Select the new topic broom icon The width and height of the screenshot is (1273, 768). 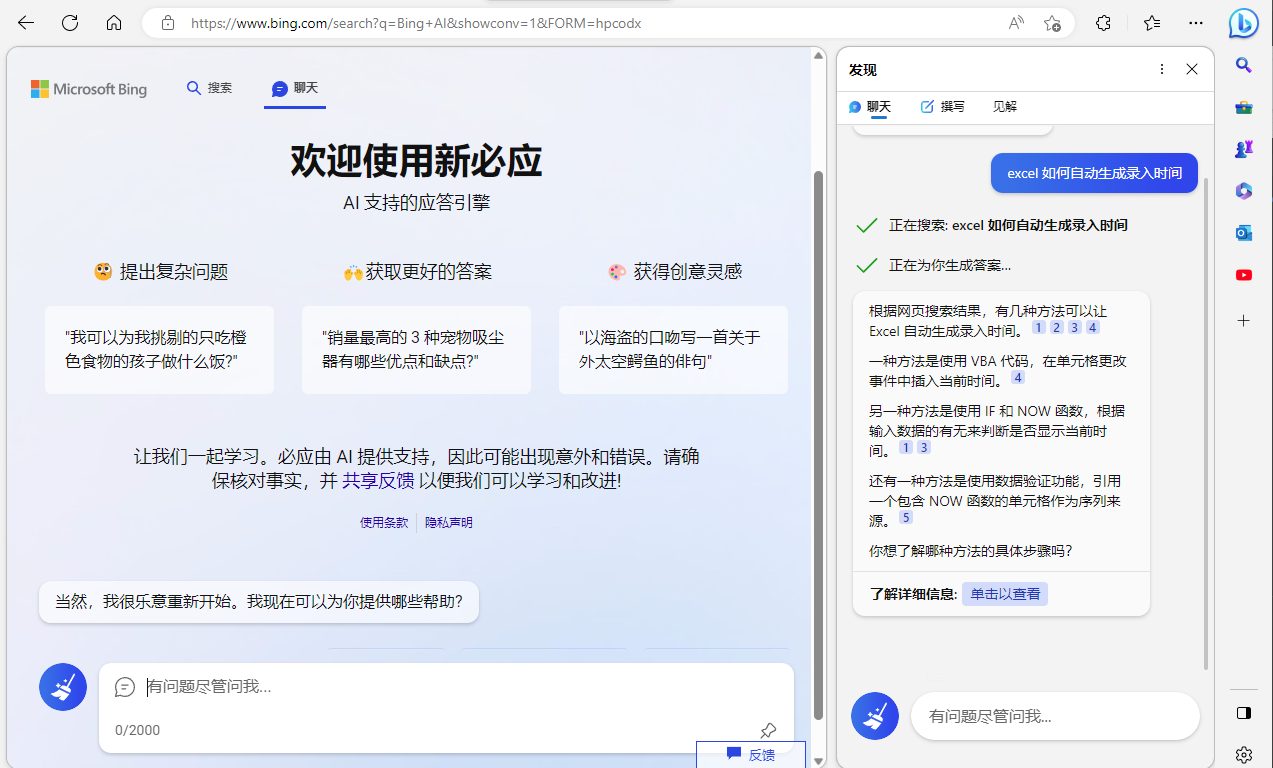coord(62,687)
